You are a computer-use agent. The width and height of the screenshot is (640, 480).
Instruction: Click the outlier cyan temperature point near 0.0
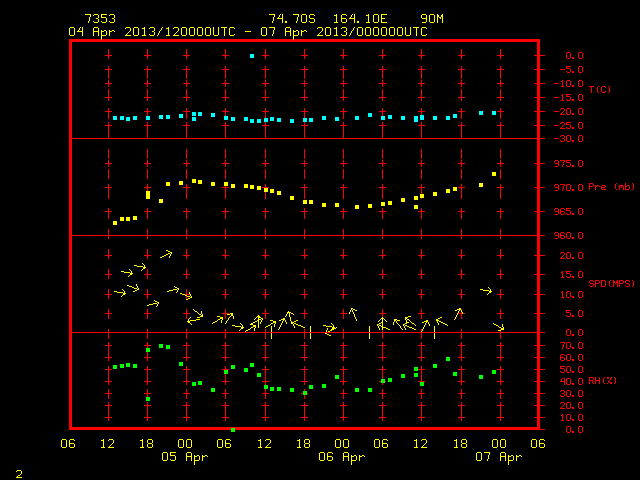tap(252, 56)
